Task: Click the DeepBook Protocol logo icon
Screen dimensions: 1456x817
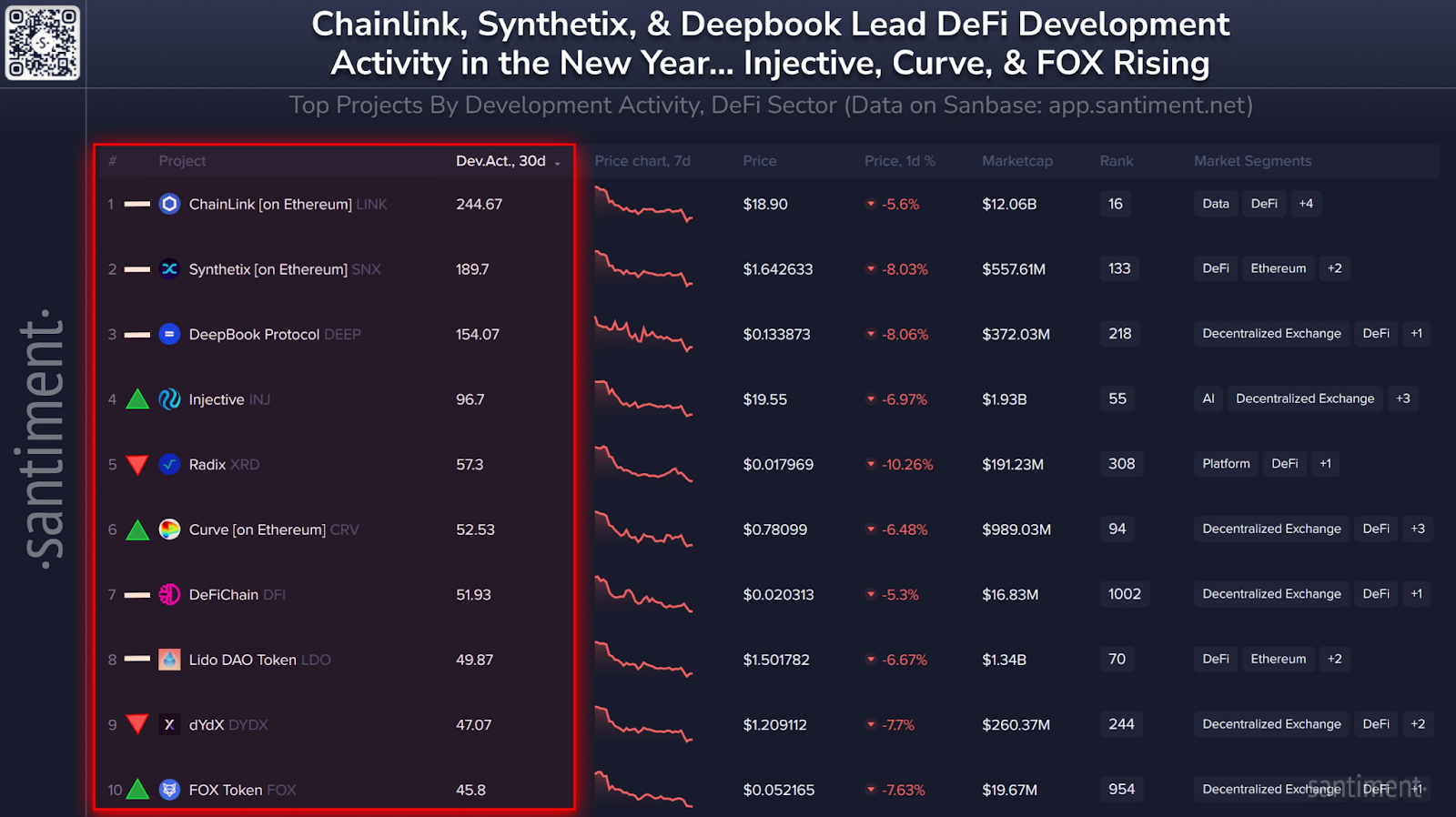Action: 169,334
